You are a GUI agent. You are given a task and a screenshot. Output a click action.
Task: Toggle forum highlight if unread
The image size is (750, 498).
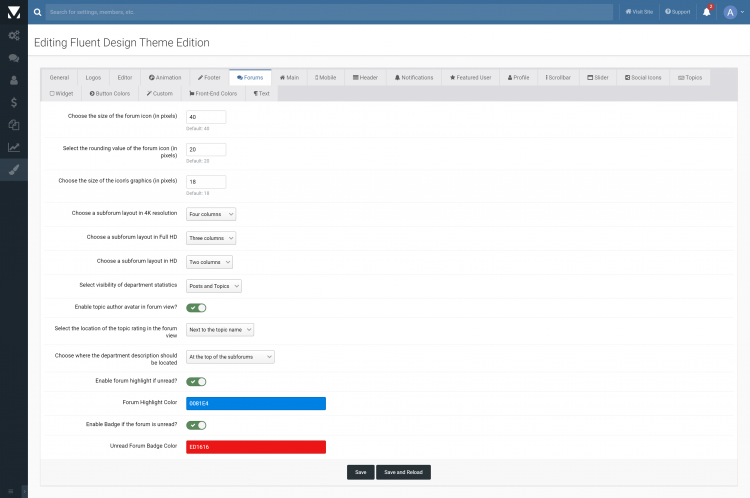(196, 382)
